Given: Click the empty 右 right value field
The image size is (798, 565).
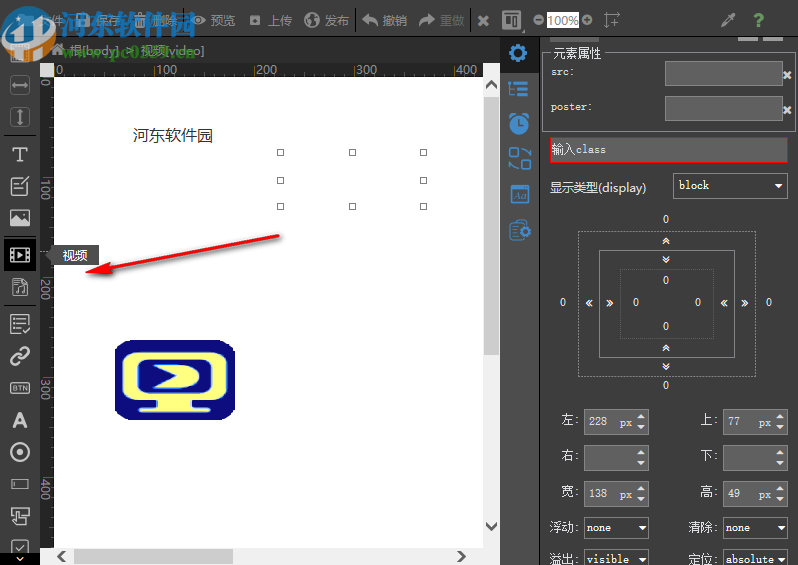Looking at the screenshot, I should 616,458.
